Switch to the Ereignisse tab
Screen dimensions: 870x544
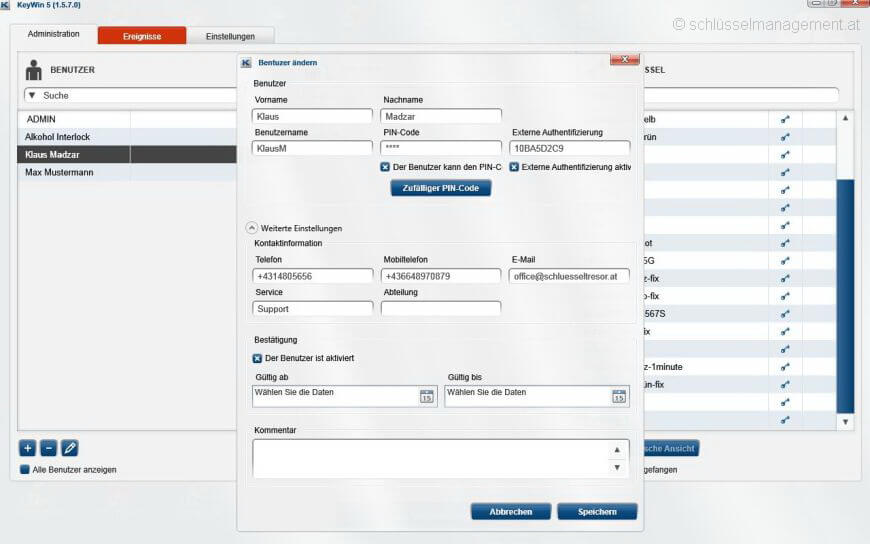(141, 36)
